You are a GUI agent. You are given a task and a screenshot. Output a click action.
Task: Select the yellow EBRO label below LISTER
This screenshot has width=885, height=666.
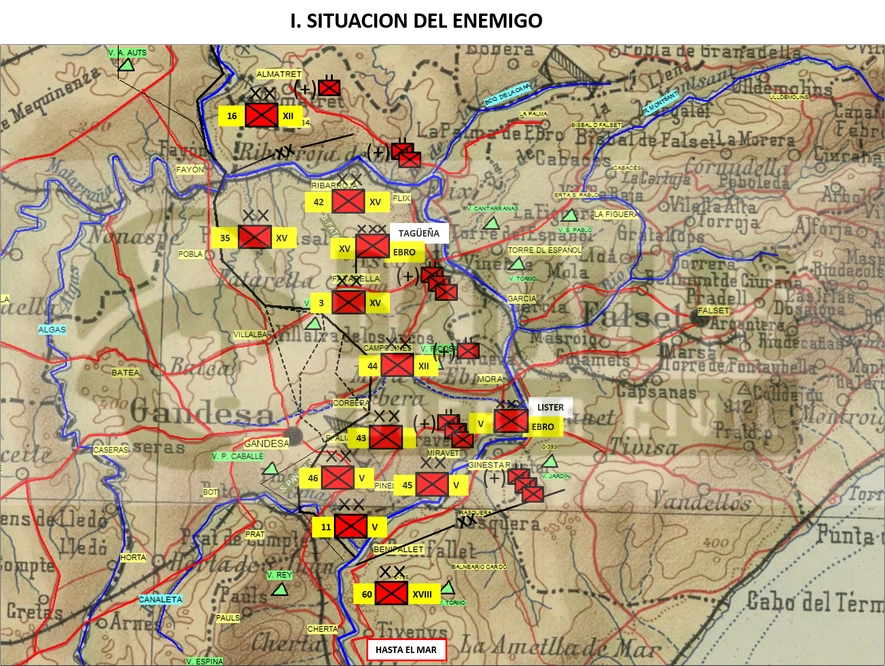(544, 427)
